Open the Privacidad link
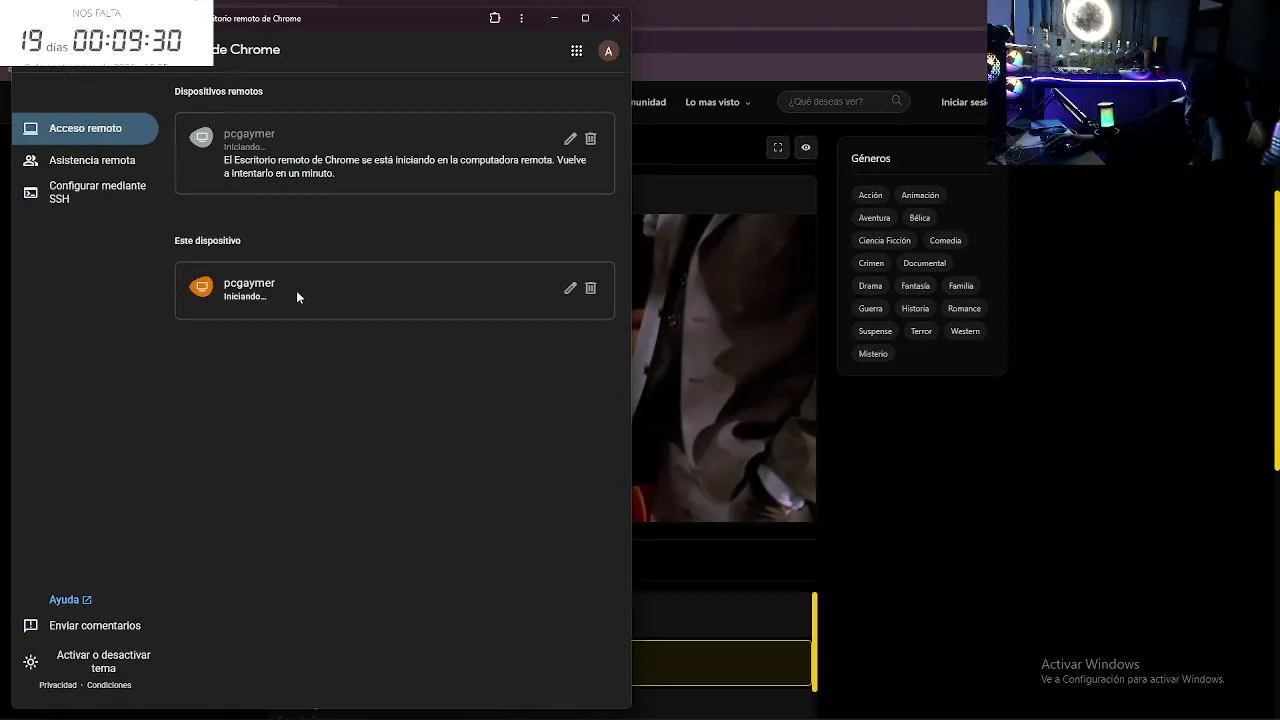The image size is (1280, 720). tap(58, 685)
